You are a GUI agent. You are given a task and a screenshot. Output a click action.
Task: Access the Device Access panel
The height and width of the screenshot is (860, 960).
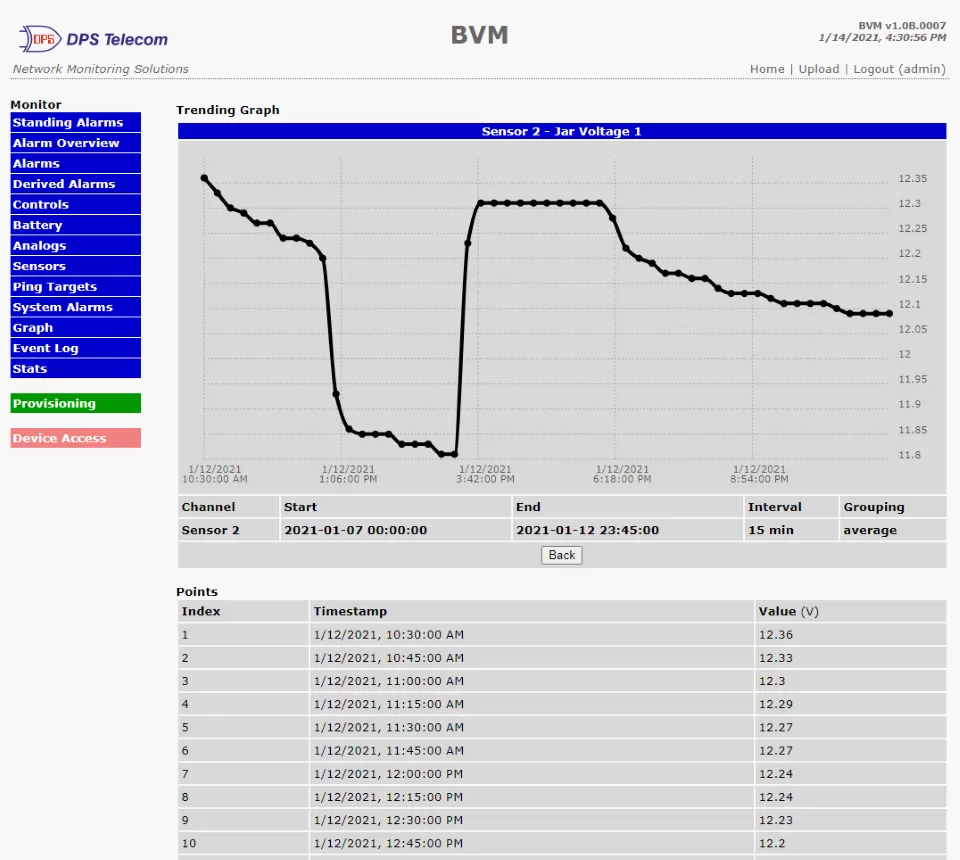coord(75,437)
